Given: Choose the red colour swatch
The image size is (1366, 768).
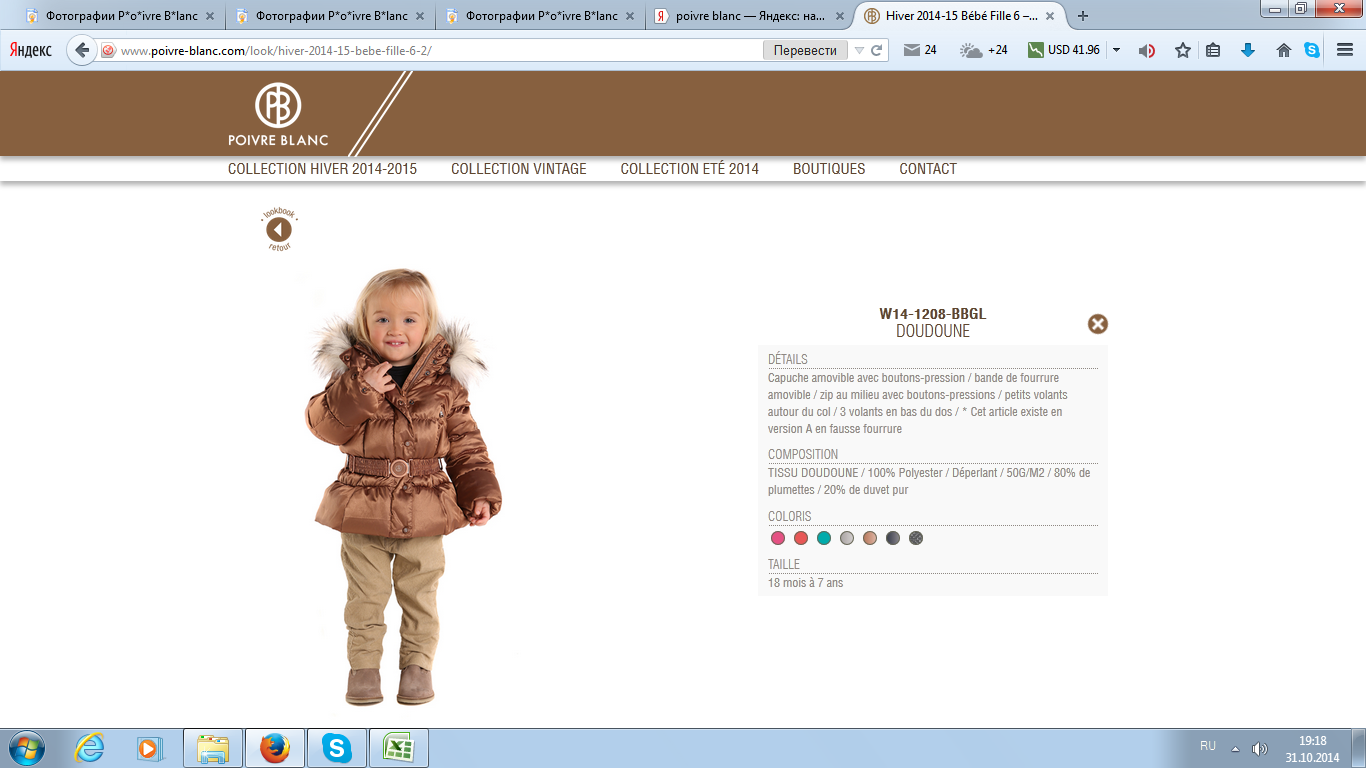Looking at the screenshot, I should point(801,538).
